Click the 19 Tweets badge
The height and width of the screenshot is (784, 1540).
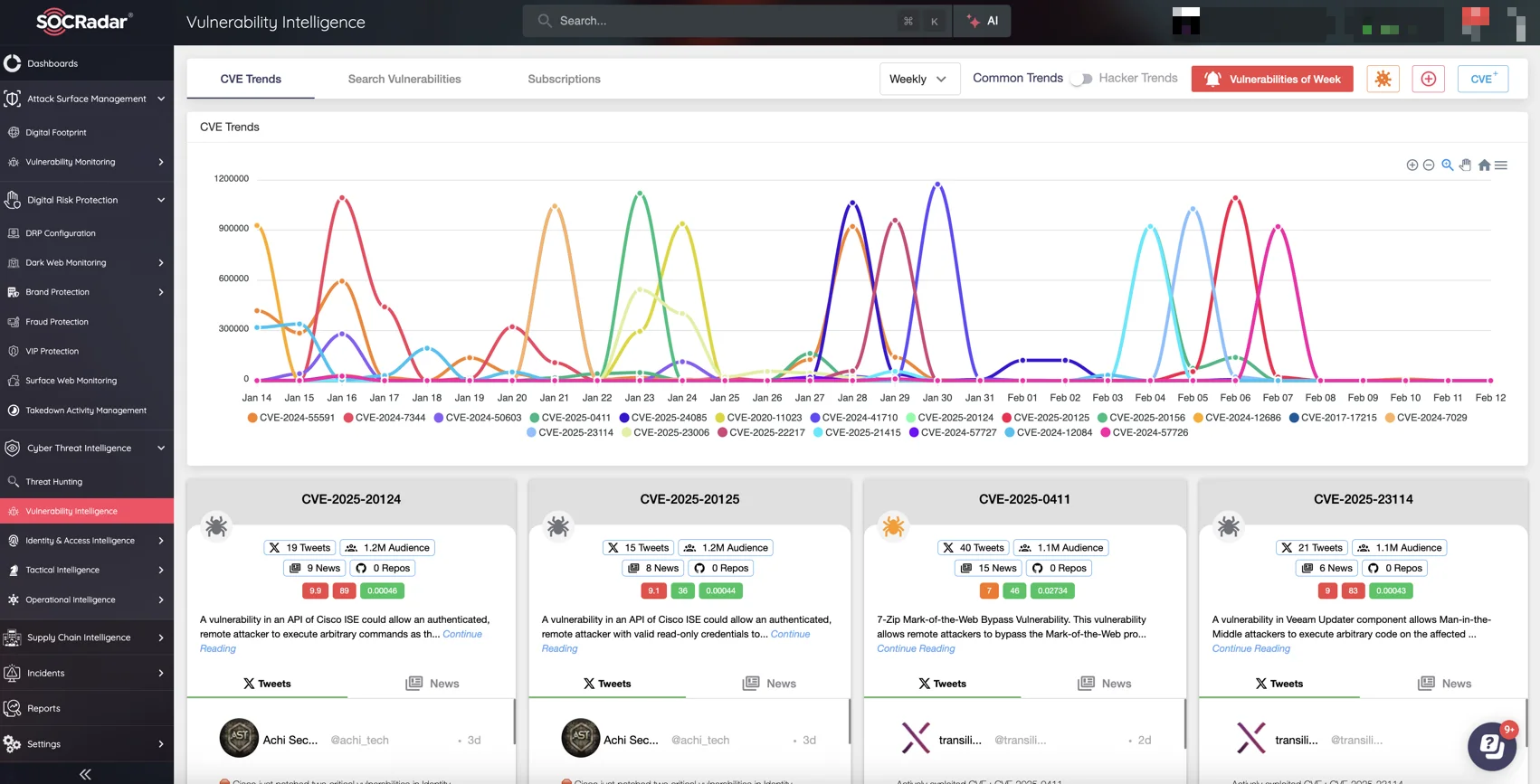(x=300, y=548)
